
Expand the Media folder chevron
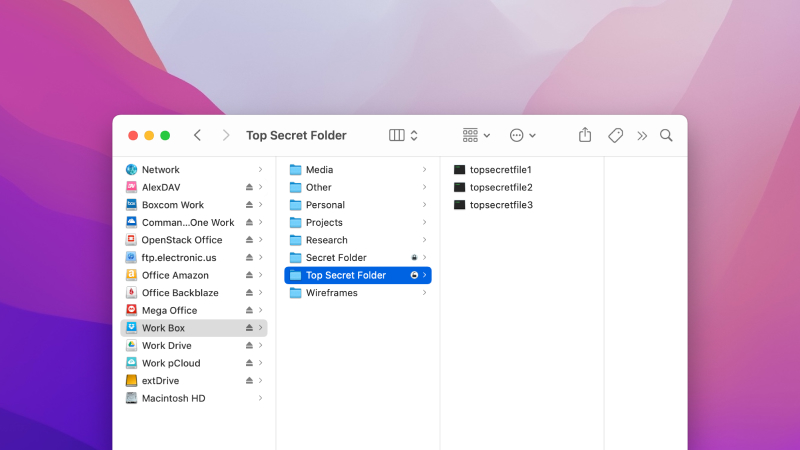pos(424,169)
